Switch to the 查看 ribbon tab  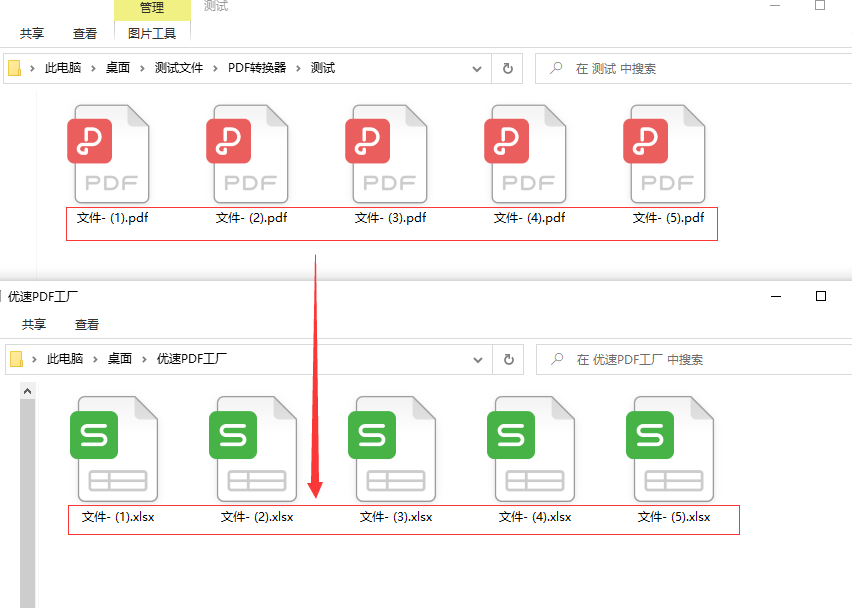coord(85,33)
